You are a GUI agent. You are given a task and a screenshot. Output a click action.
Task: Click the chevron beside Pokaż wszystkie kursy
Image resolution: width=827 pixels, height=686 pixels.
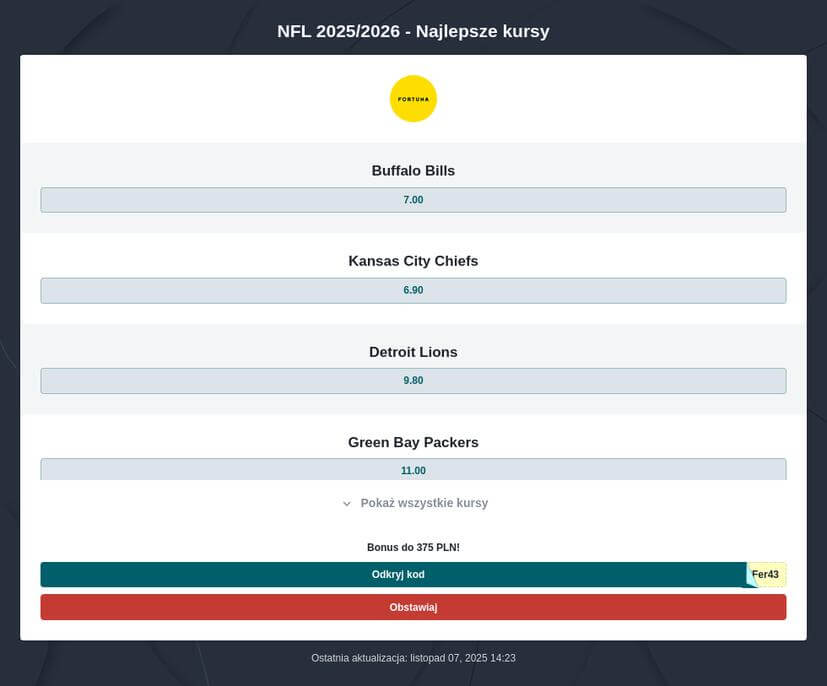click(347, 504)
